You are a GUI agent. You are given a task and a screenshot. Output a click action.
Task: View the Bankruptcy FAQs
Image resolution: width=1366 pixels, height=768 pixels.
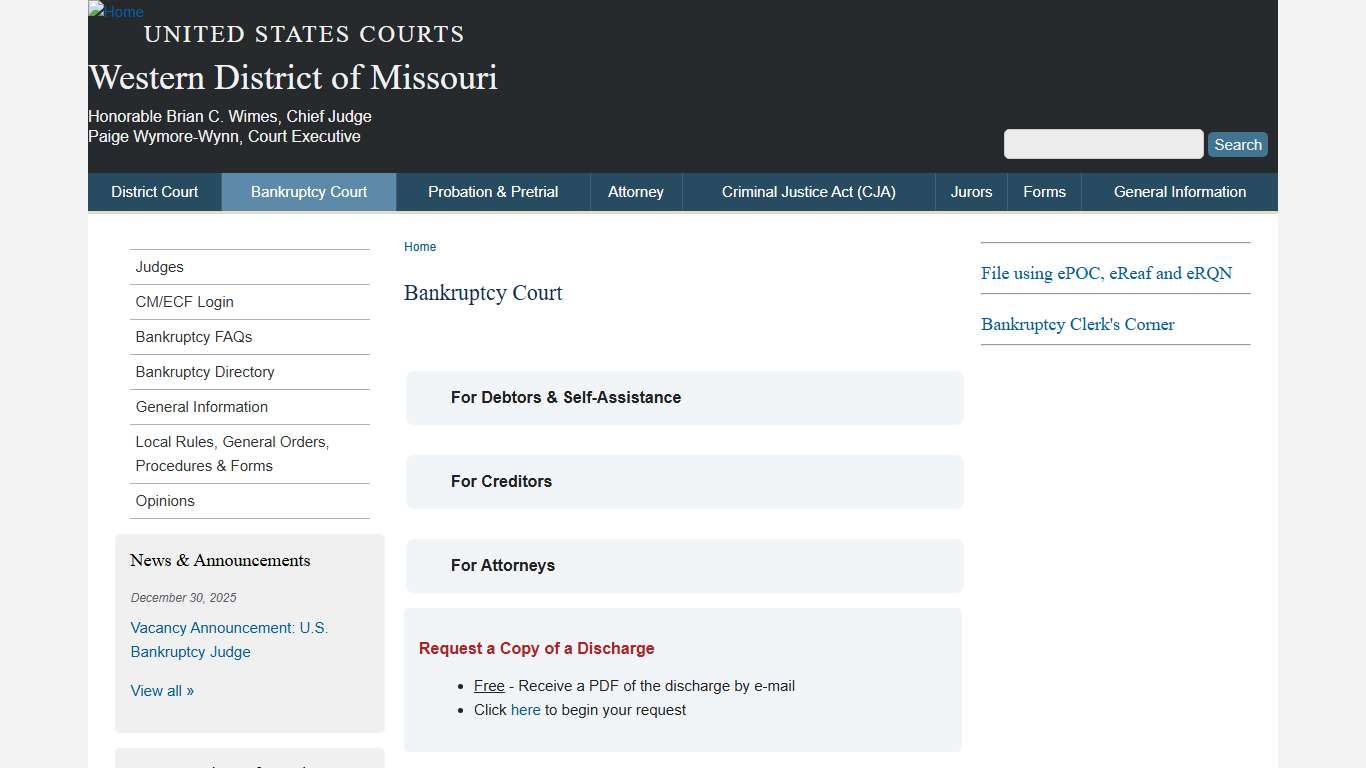194,337
